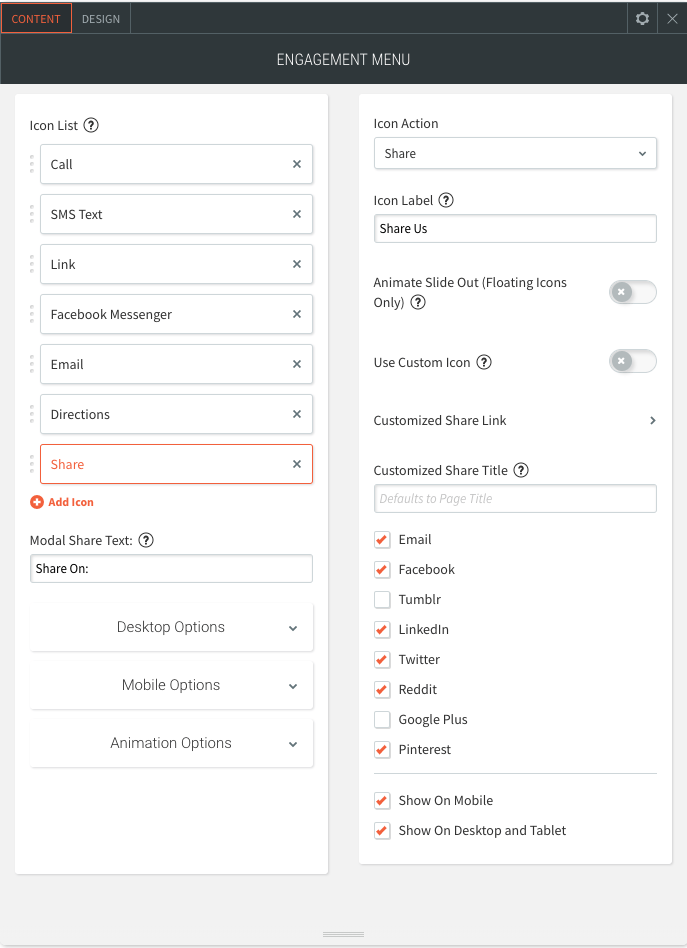Turn on the Use Custom Icon switch
687x948 pixels.
(632, 361)
